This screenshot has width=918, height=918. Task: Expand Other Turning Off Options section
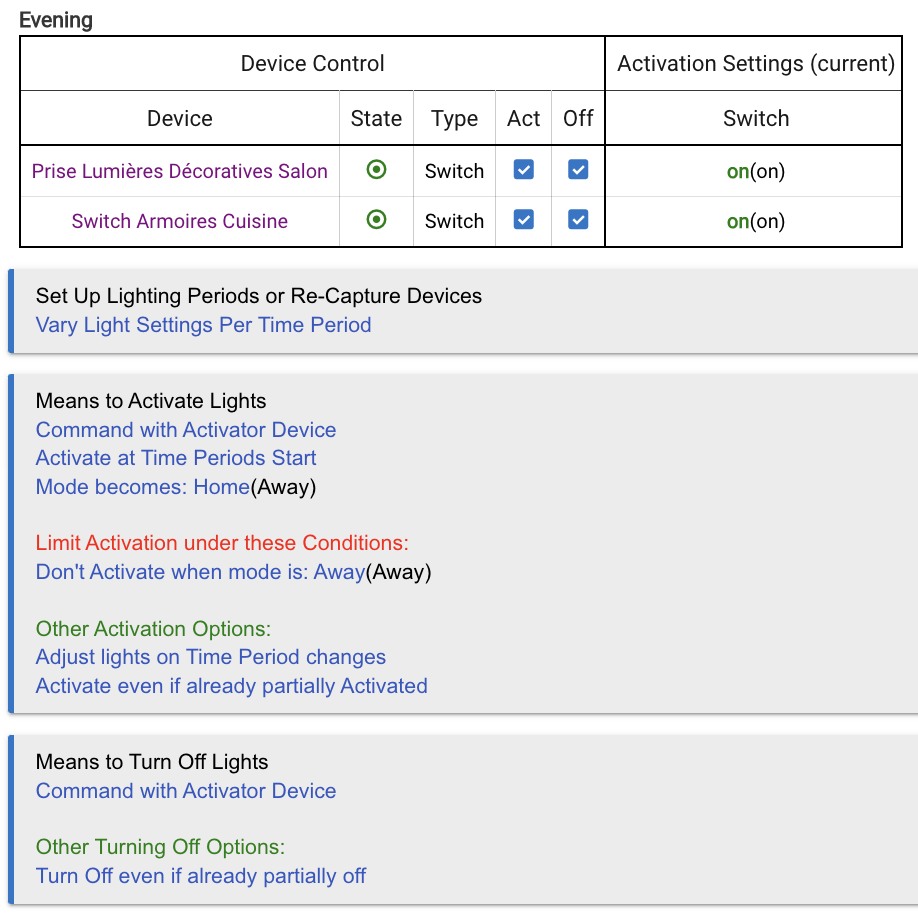(160, 847)
